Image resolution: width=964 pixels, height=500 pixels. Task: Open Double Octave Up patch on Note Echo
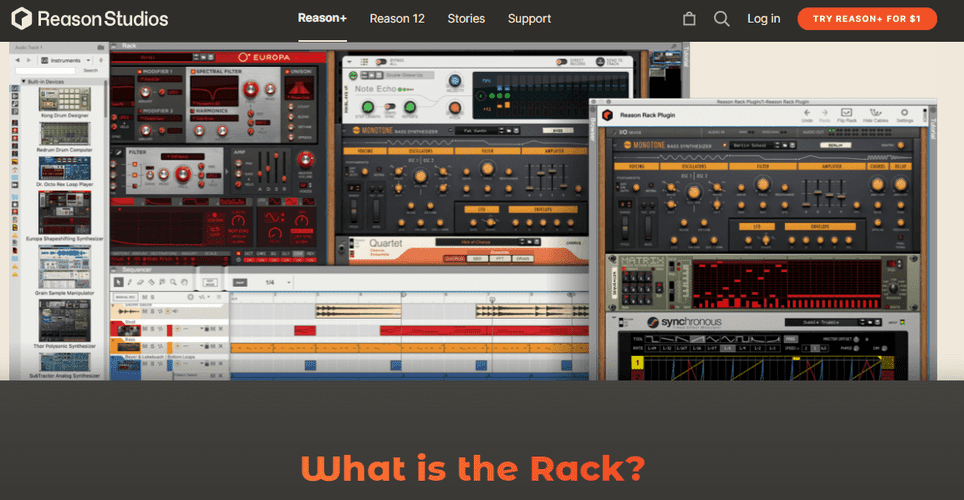click(x=409, y=75)
